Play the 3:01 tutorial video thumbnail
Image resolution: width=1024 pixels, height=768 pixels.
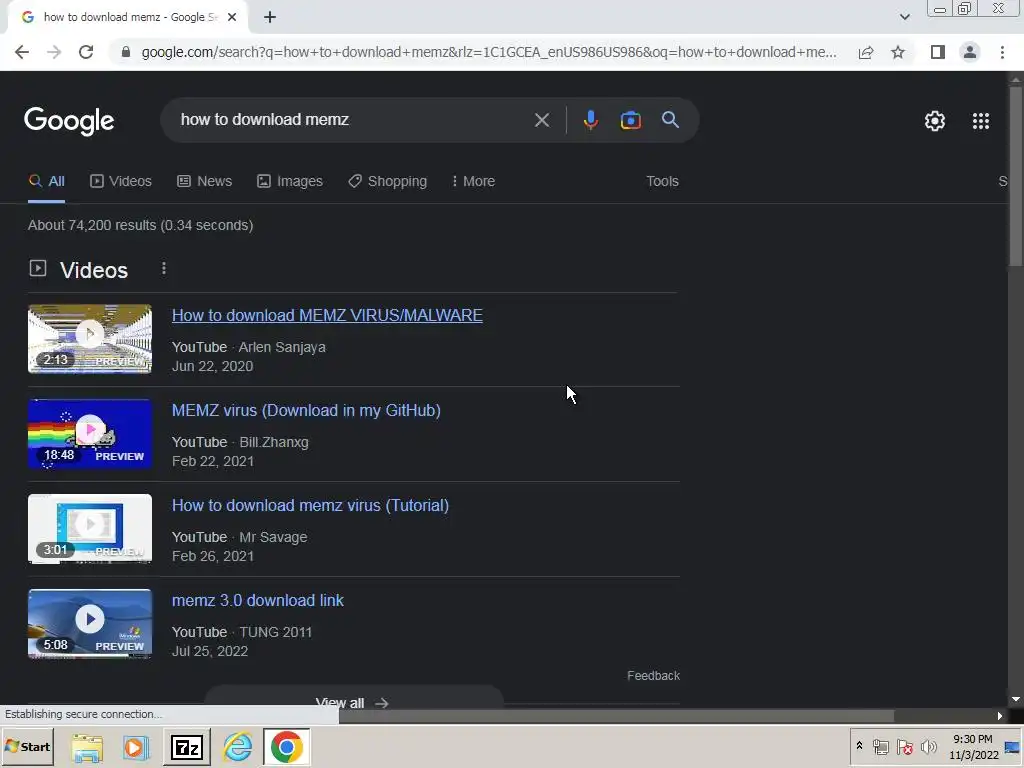[89, 529]
